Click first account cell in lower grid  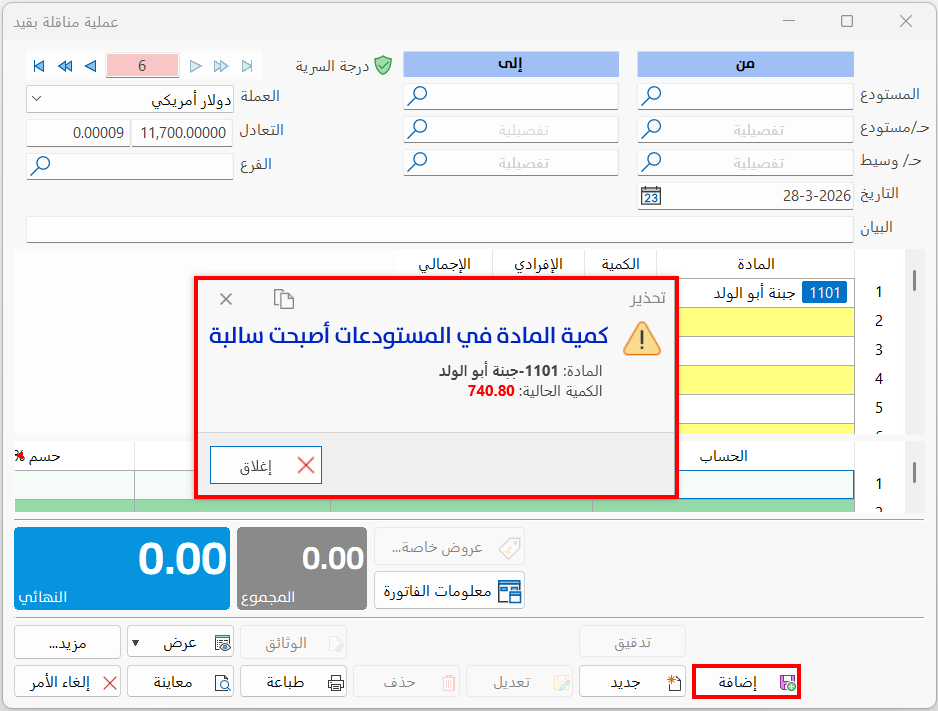[x=766, y=484]
